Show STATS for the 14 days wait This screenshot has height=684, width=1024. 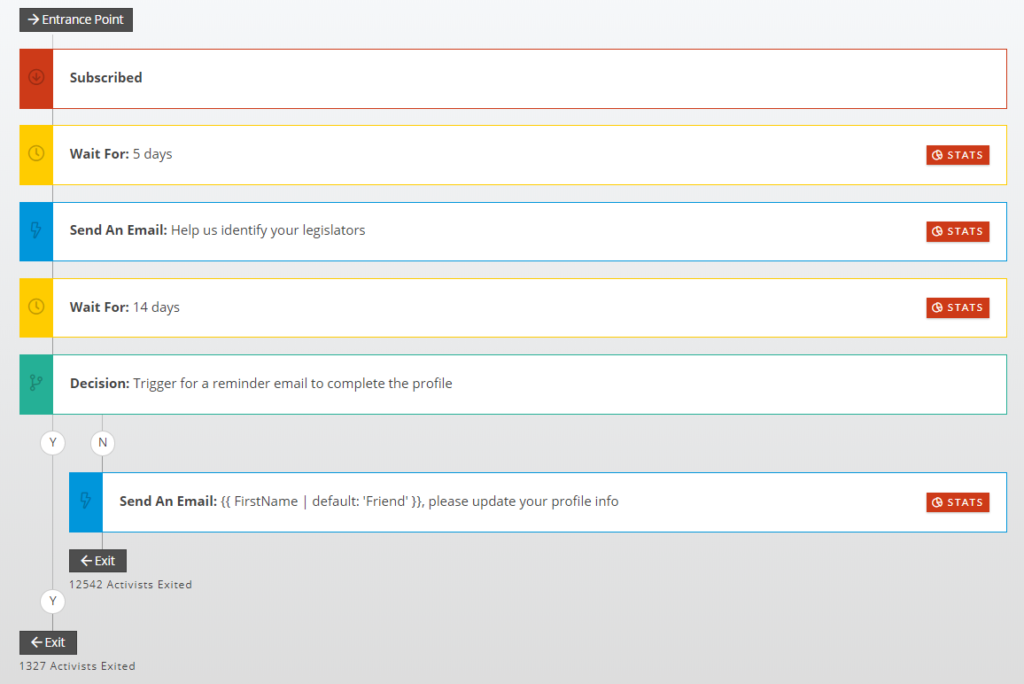[957, 307]
